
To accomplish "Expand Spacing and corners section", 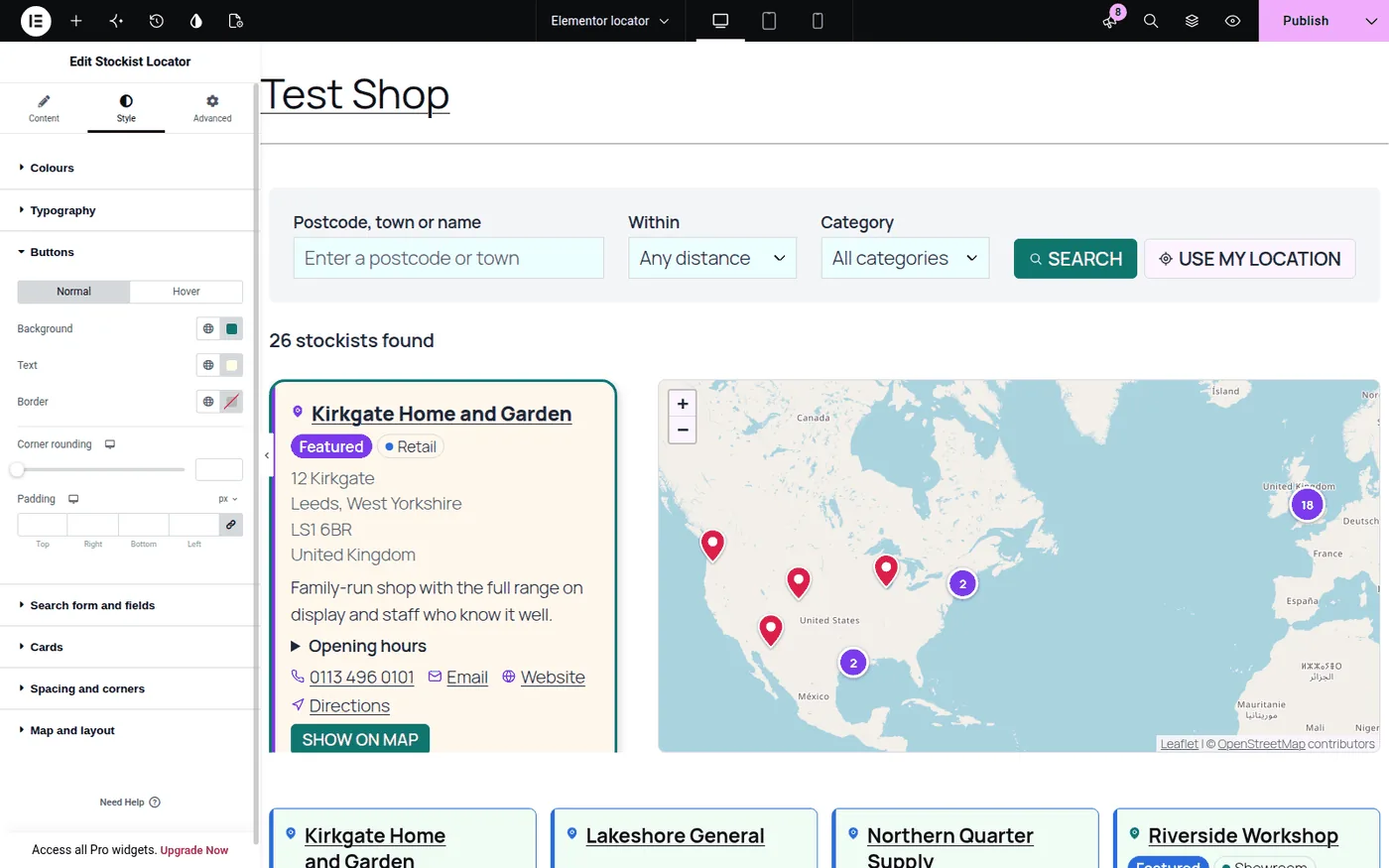I will point(129,688).
